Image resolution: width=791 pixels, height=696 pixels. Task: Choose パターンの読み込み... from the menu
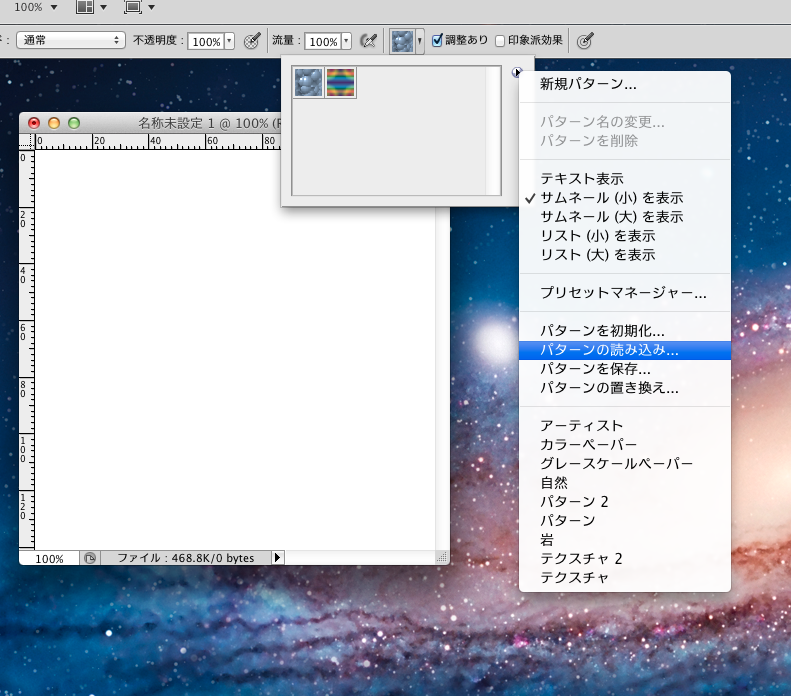click(609, 350)
